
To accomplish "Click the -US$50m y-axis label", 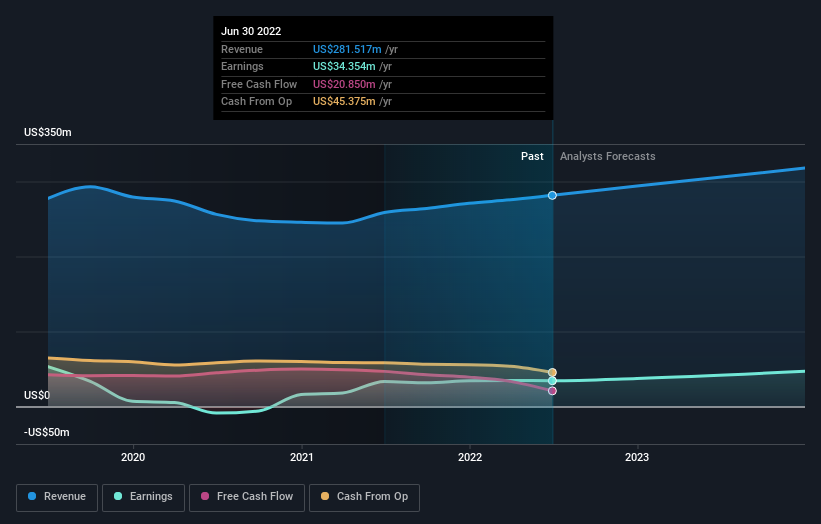I will [x=47, y=432].
